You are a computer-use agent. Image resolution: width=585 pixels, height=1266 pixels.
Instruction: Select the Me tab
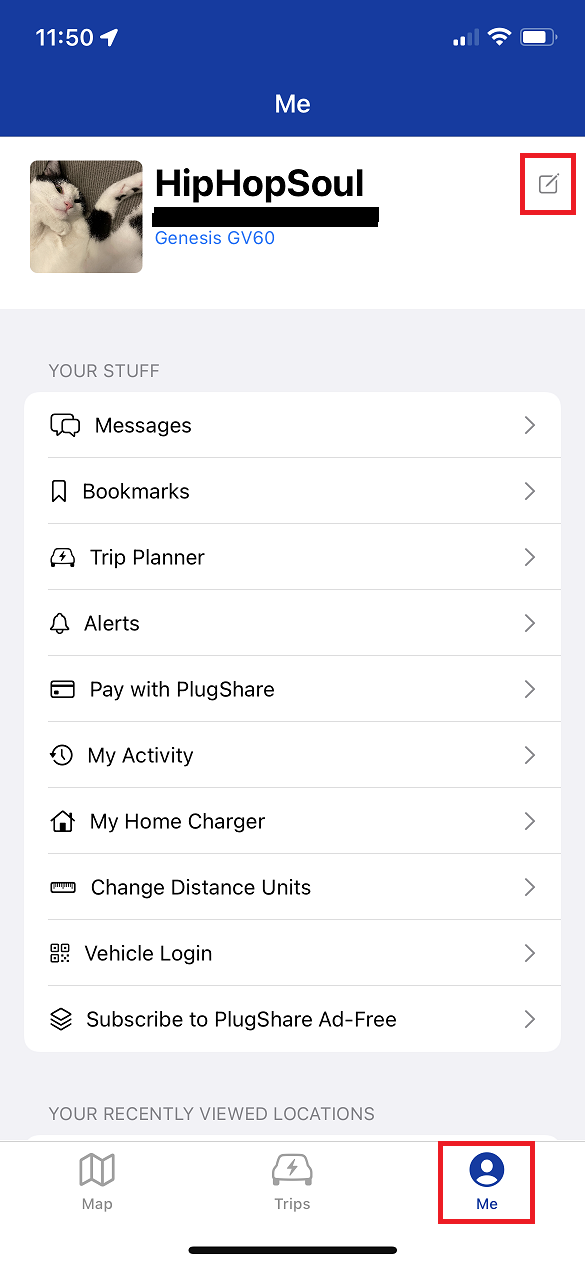click(x=487, y=1181)
